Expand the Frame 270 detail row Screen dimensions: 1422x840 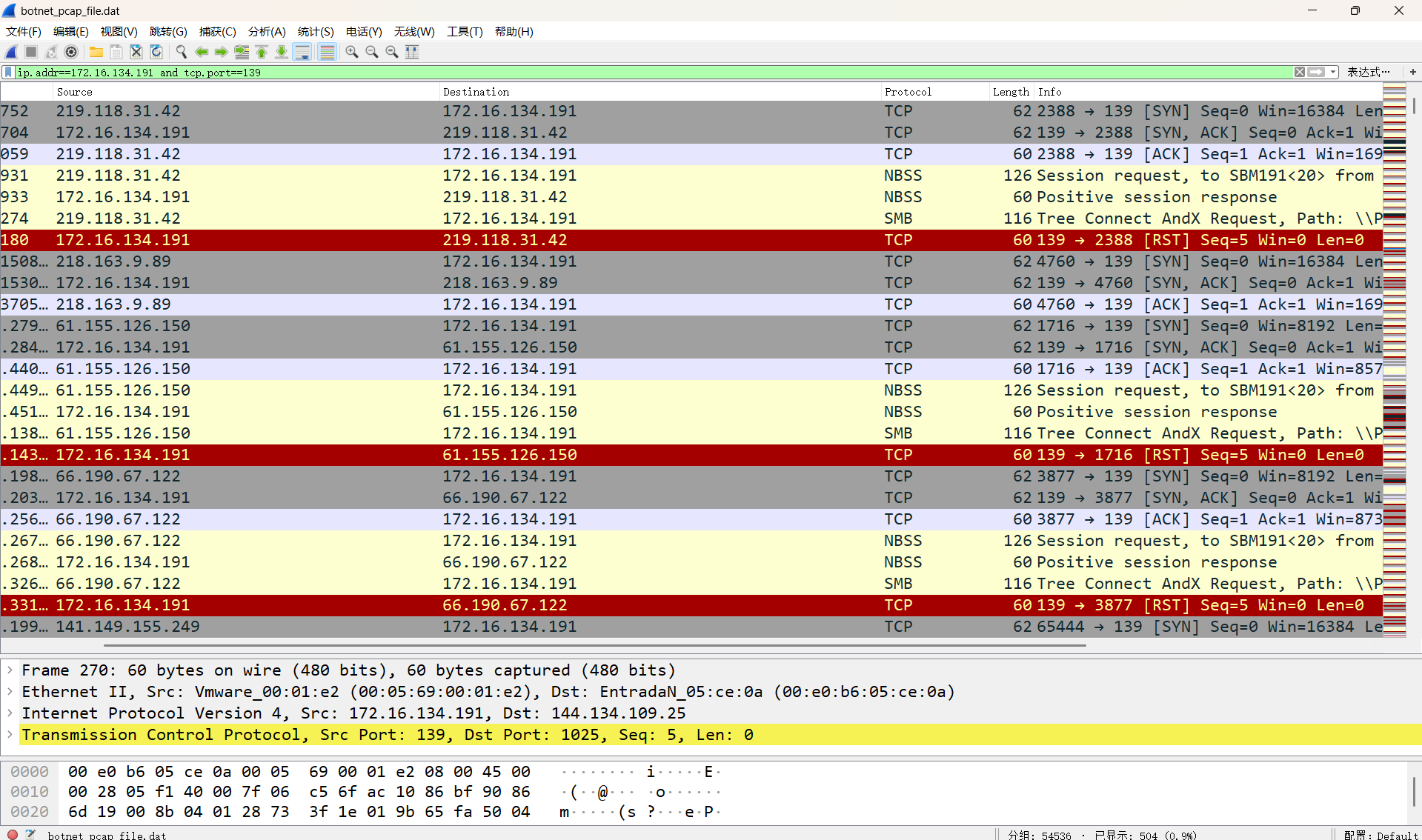(x=10, y=670)
